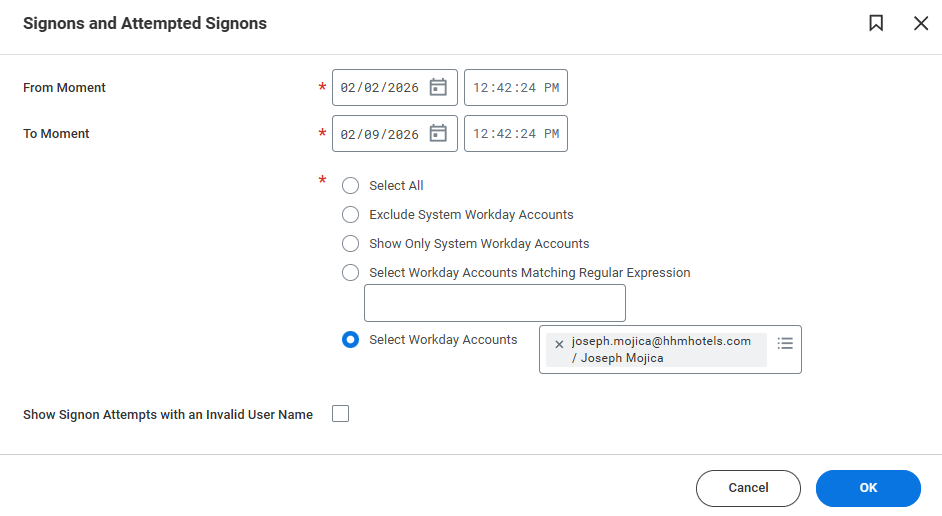Remove Joseph Mojica from selected accounts

[559, 344]
